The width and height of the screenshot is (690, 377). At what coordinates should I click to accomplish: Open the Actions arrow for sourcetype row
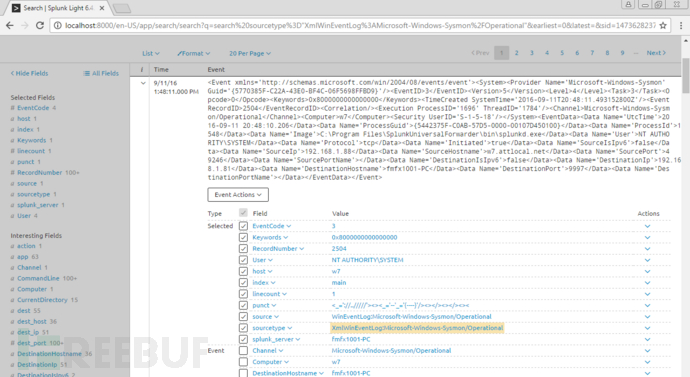coord(647,328)
